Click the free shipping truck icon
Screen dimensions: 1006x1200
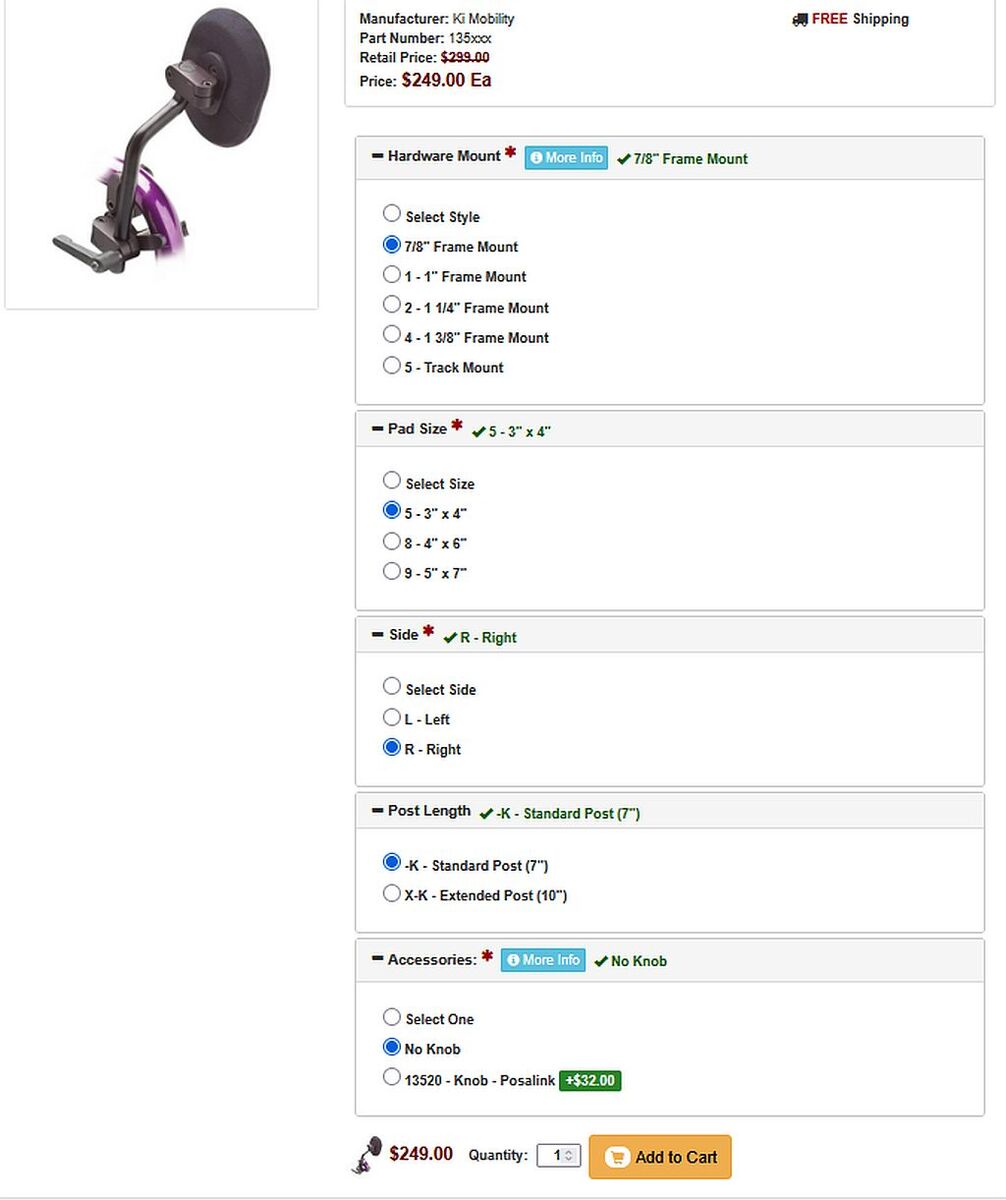pos(799,19)
